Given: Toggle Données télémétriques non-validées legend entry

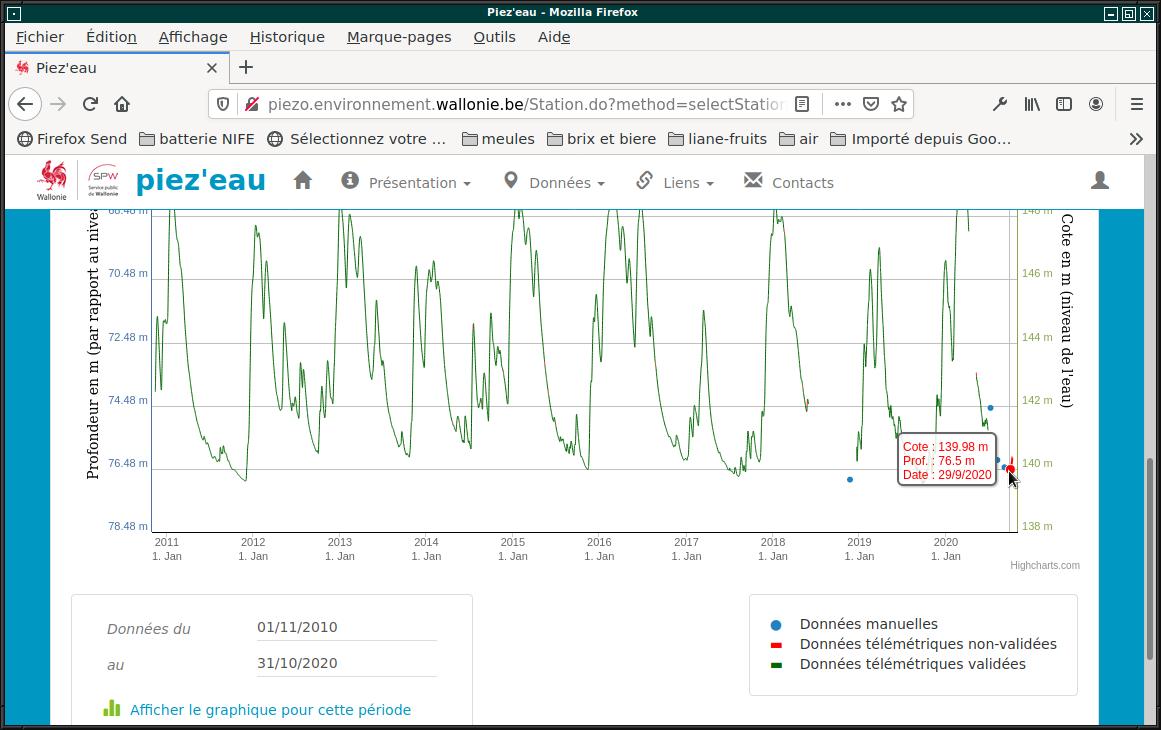Looking at the screenshot, I should [x=914, y=644].
